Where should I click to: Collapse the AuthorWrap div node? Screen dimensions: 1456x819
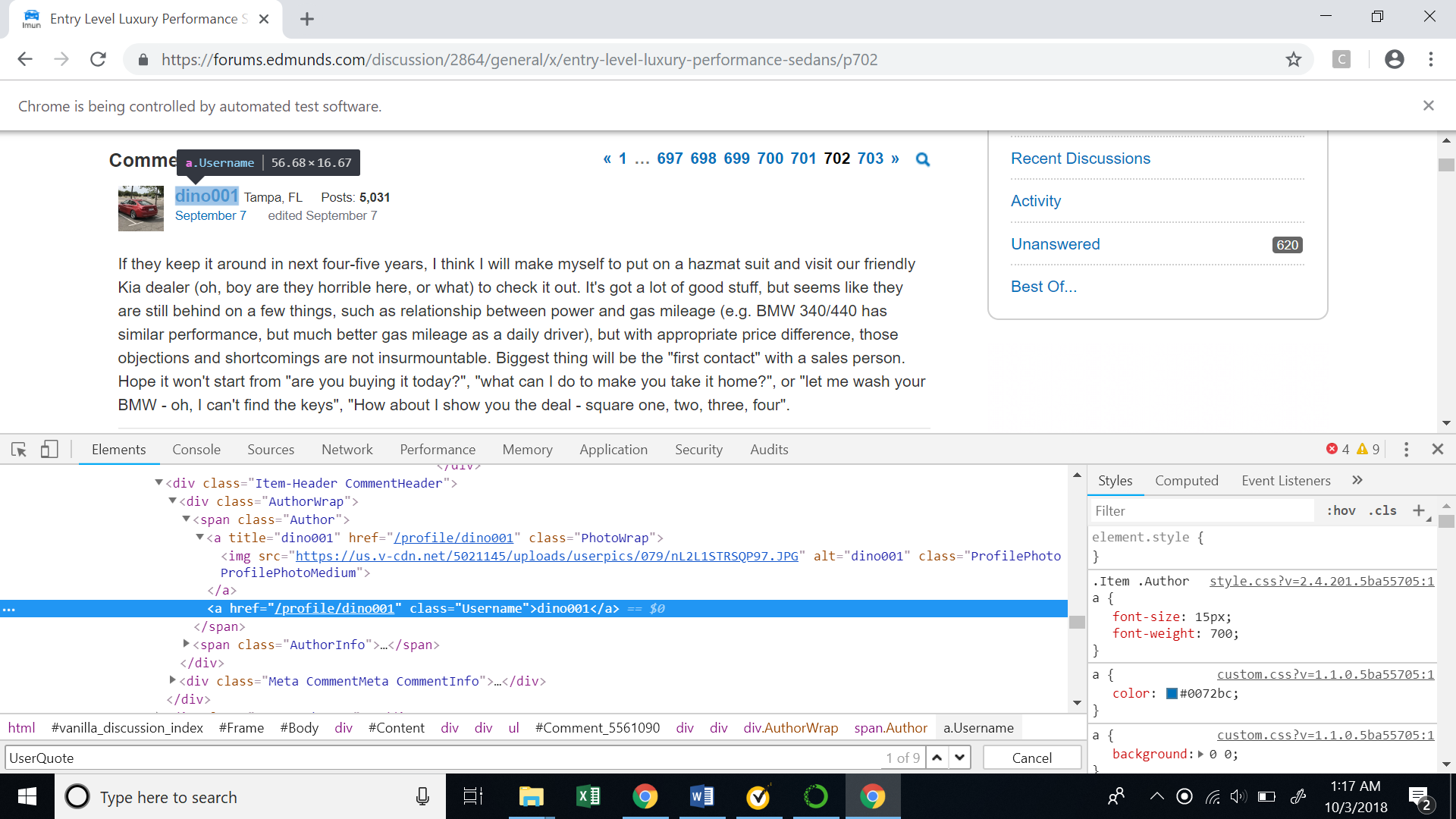[x=172, y=500]
